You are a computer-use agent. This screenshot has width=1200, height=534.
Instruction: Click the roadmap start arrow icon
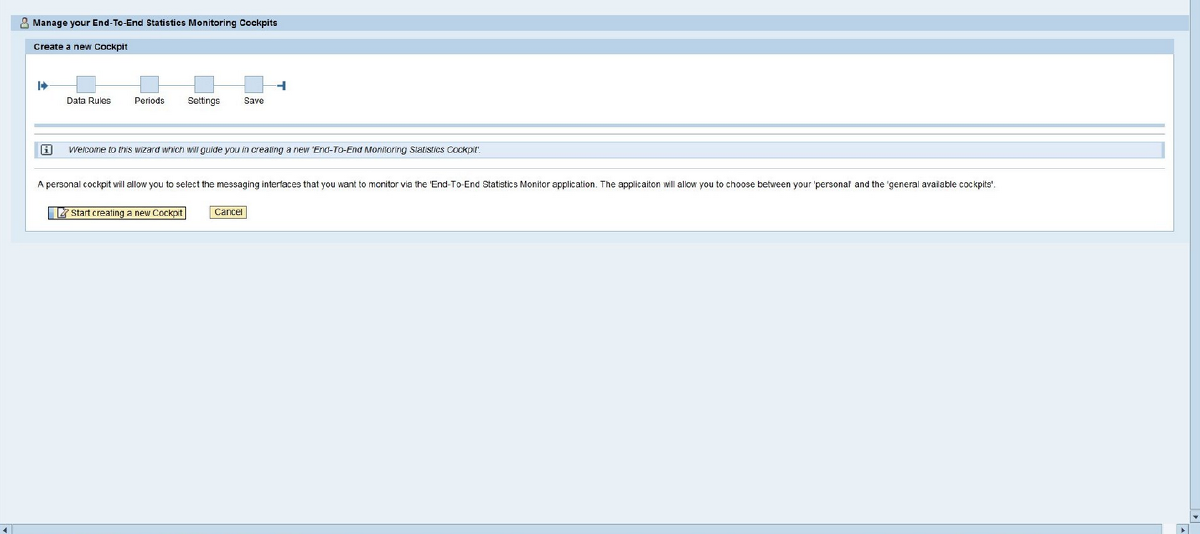pyautogui.click(x=42, y=85)
